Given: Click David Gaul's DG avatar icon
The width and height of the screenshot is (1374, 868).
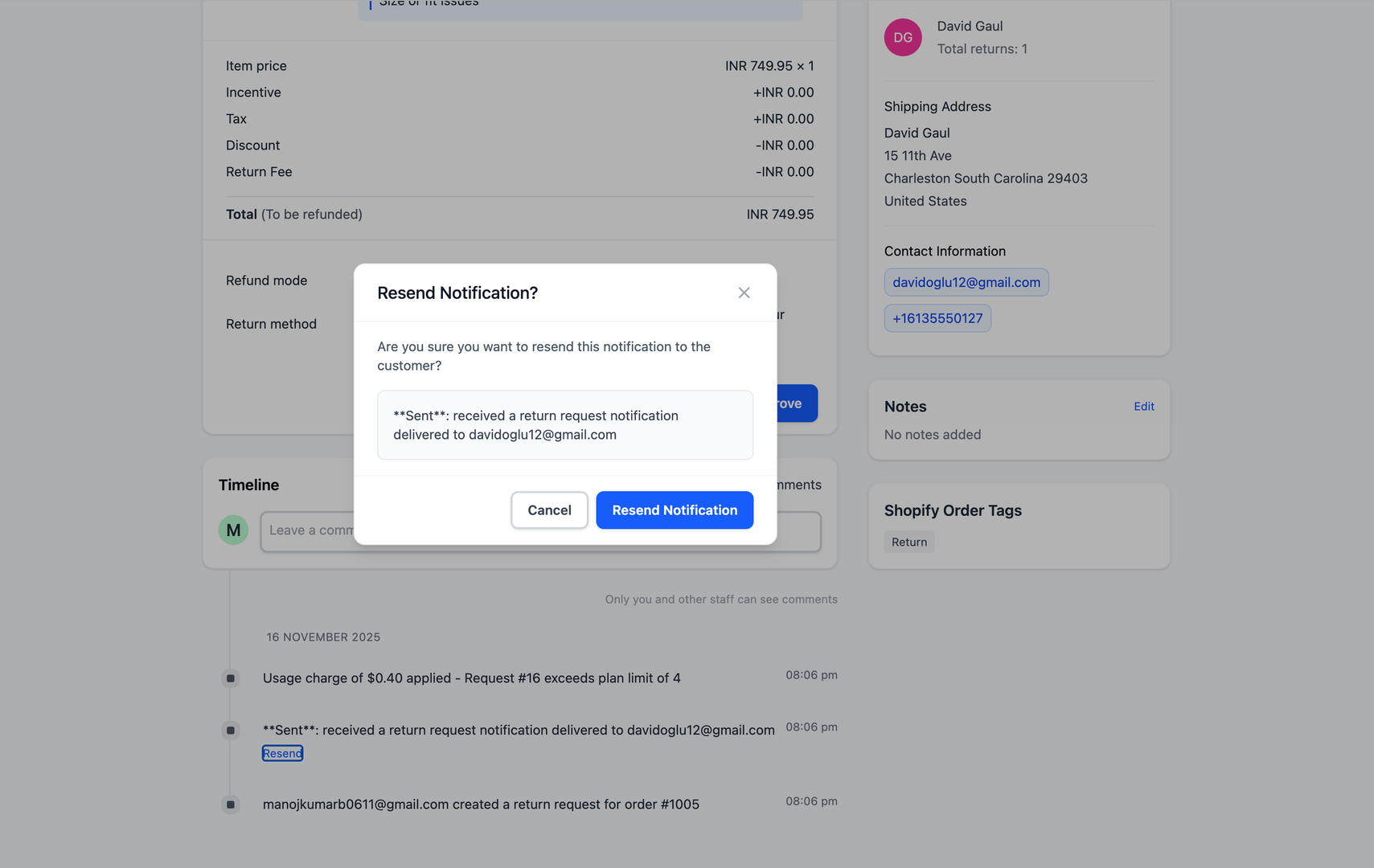Looking at the screenshot, I should coord(902,37).
